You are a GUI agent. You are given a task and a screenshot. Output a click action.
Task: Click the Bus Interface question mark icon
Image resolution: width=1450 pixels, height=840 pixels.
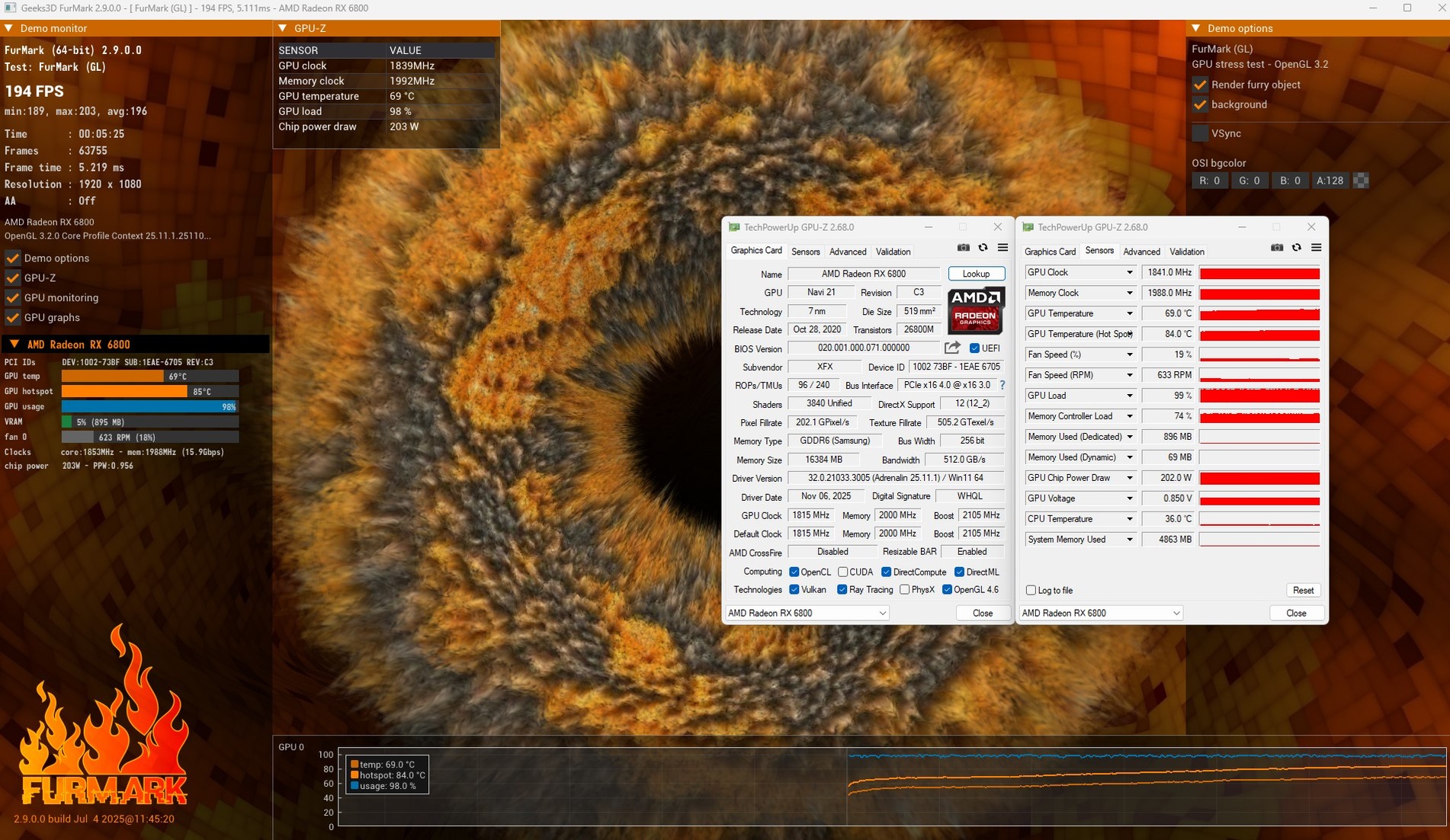(1002, 385)
